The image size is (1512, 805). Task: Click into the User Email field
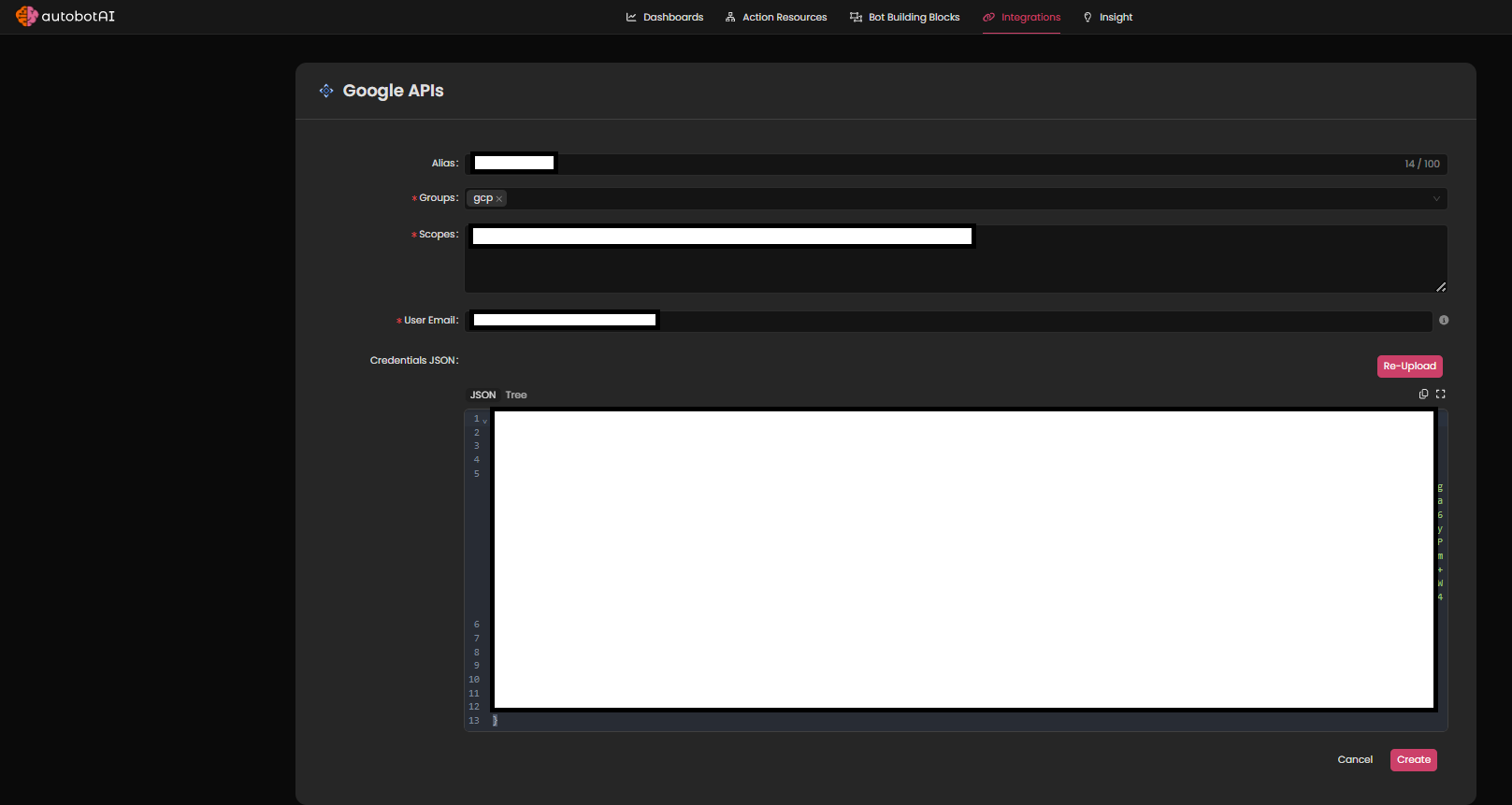[948, 321]
